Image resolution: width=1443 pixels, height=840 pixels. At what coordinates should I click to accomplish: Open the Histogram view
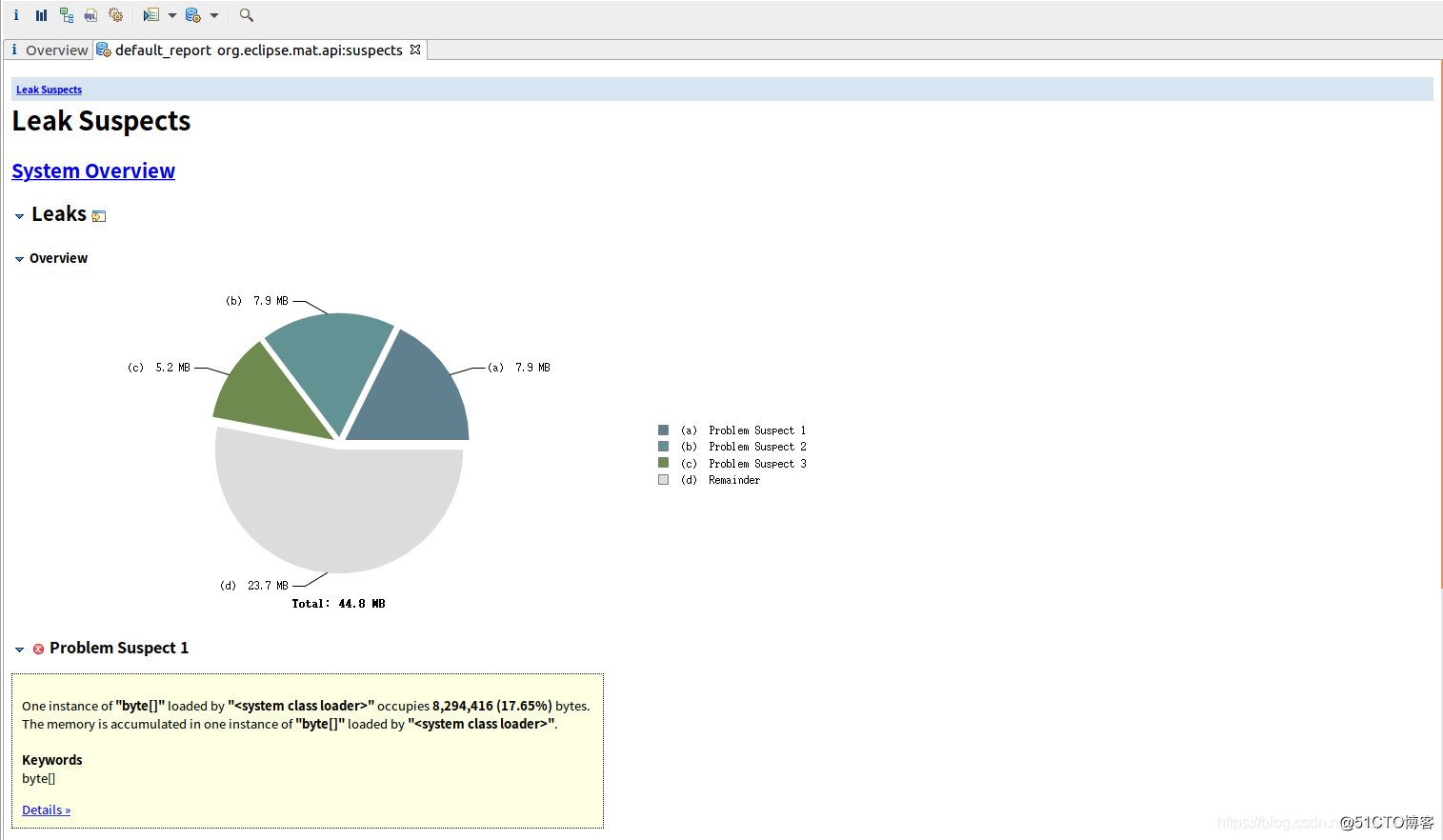[x=41, y=15]
